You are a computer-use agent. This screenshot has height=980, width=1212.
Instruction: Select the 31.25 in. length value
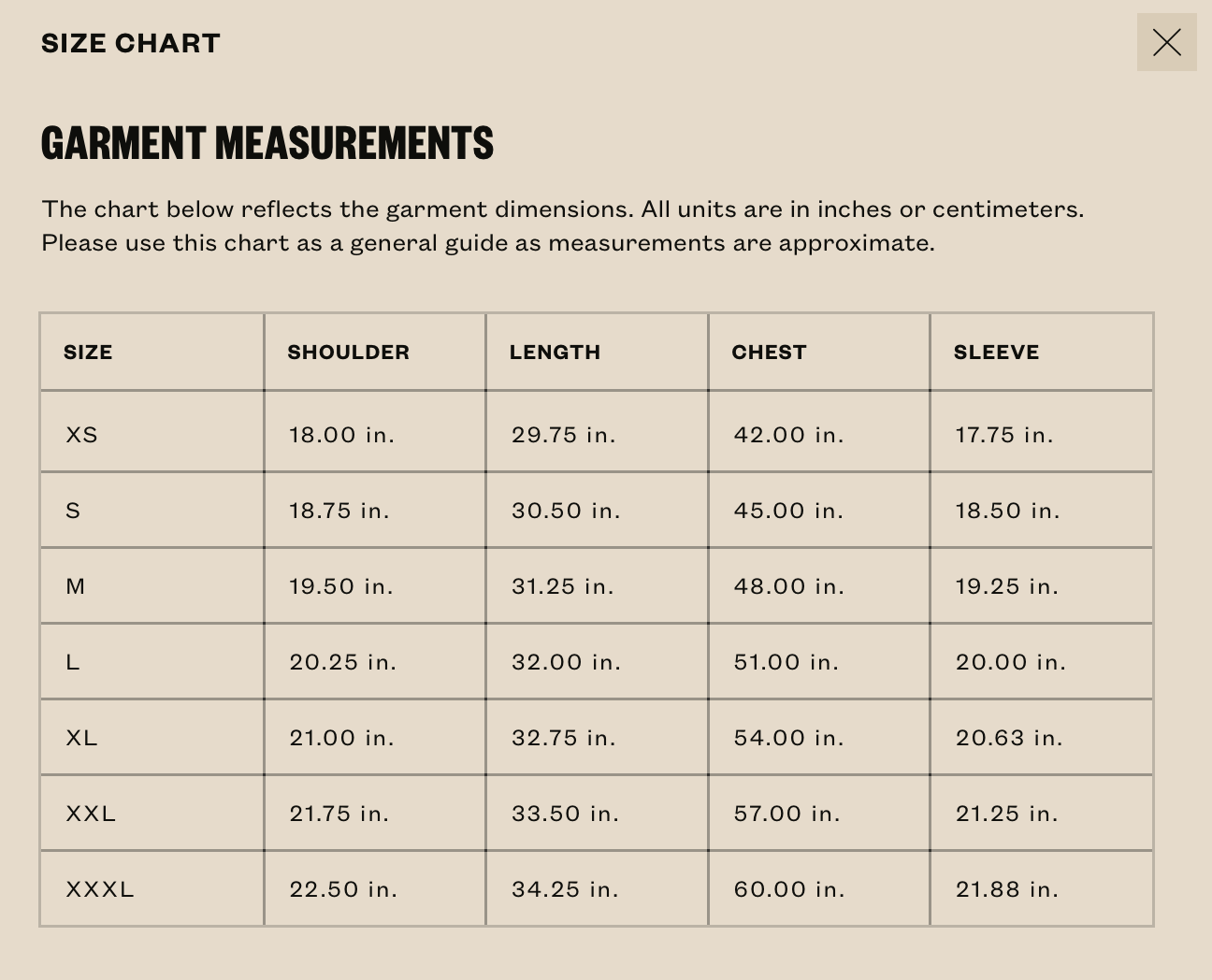(562, 586)
